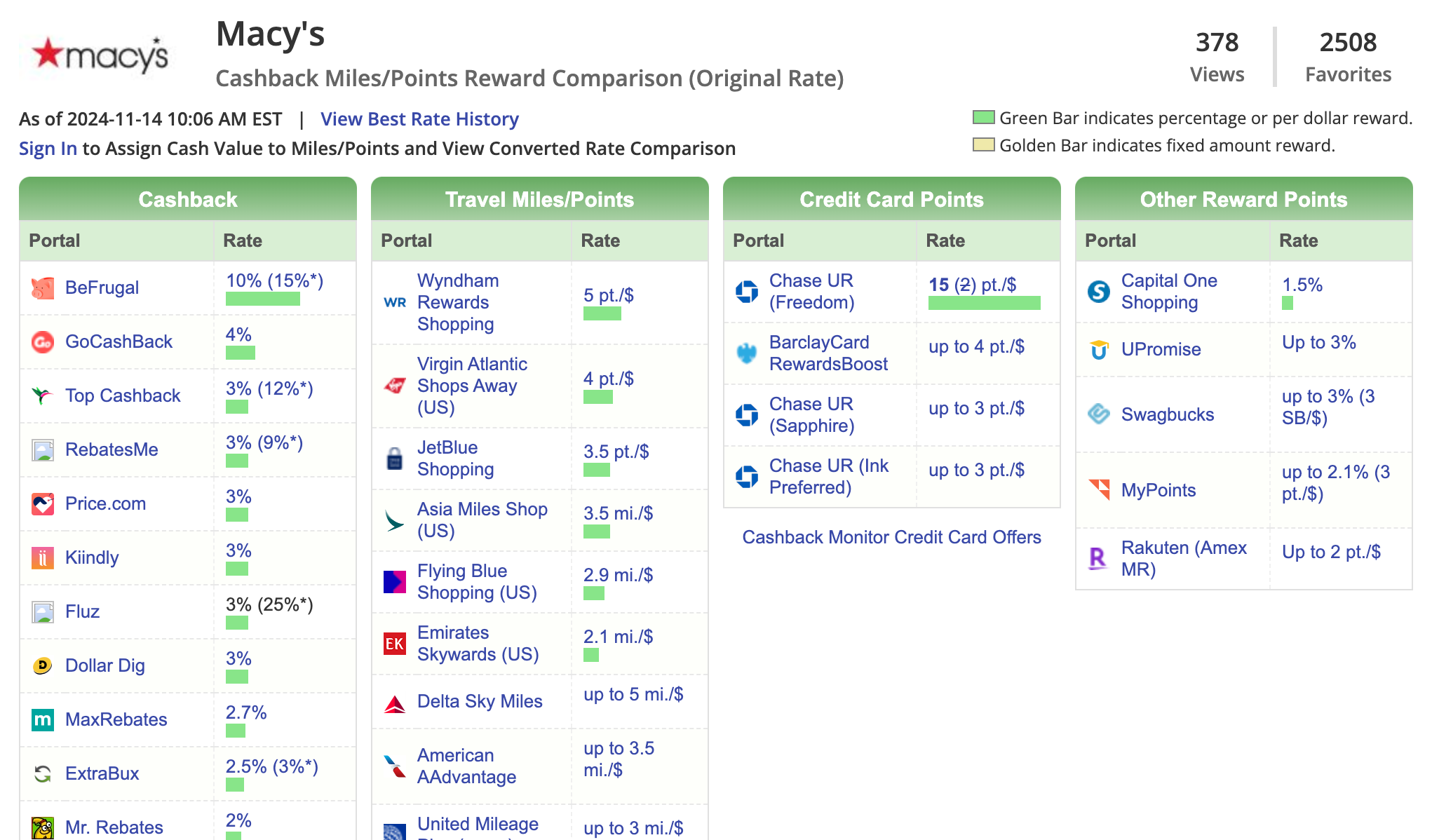Open the Fluz portal link
Screen dimensions: 1432x840
point(82,612)
